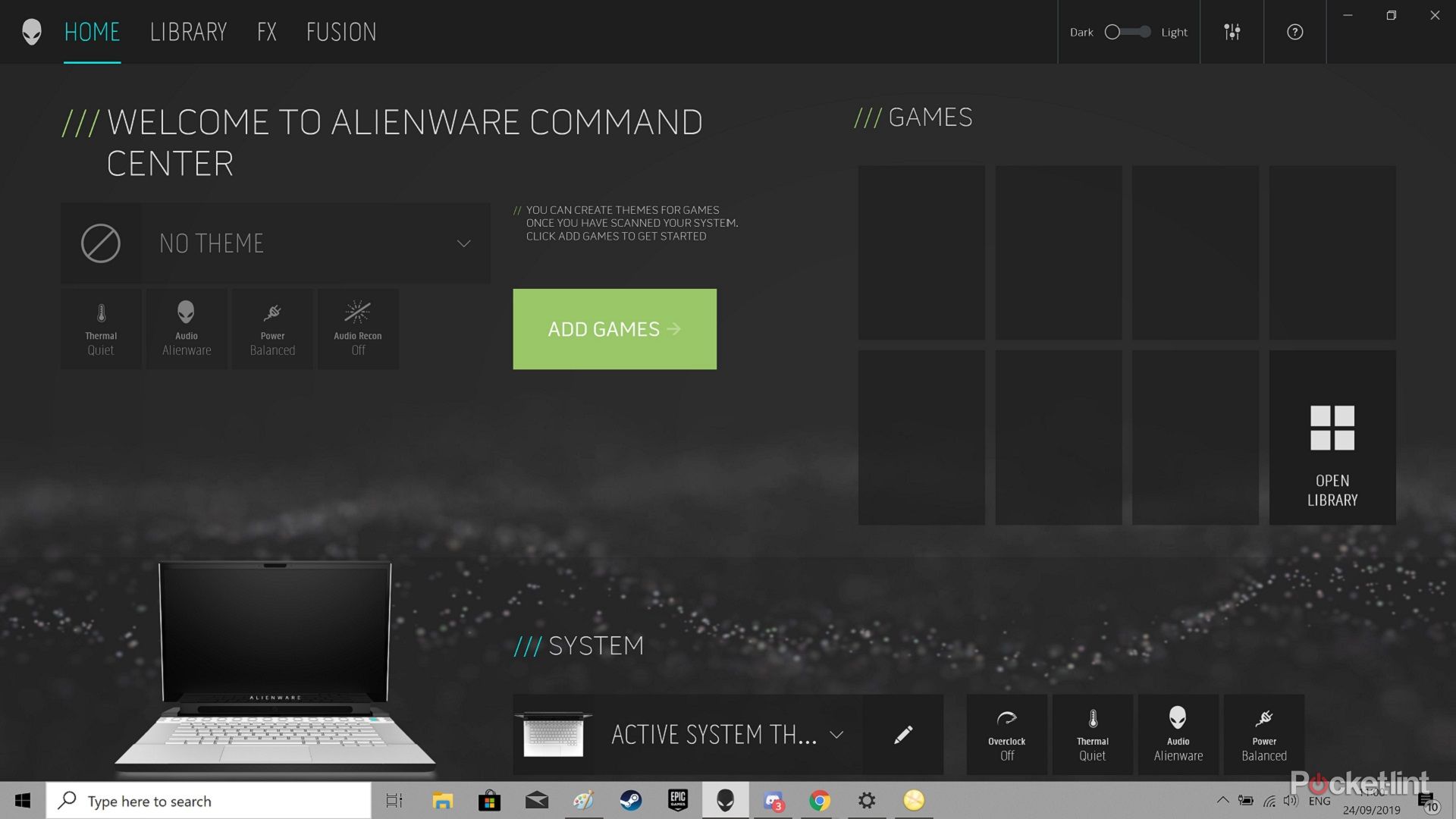Click the Dark mode label

click(1081, 32)
